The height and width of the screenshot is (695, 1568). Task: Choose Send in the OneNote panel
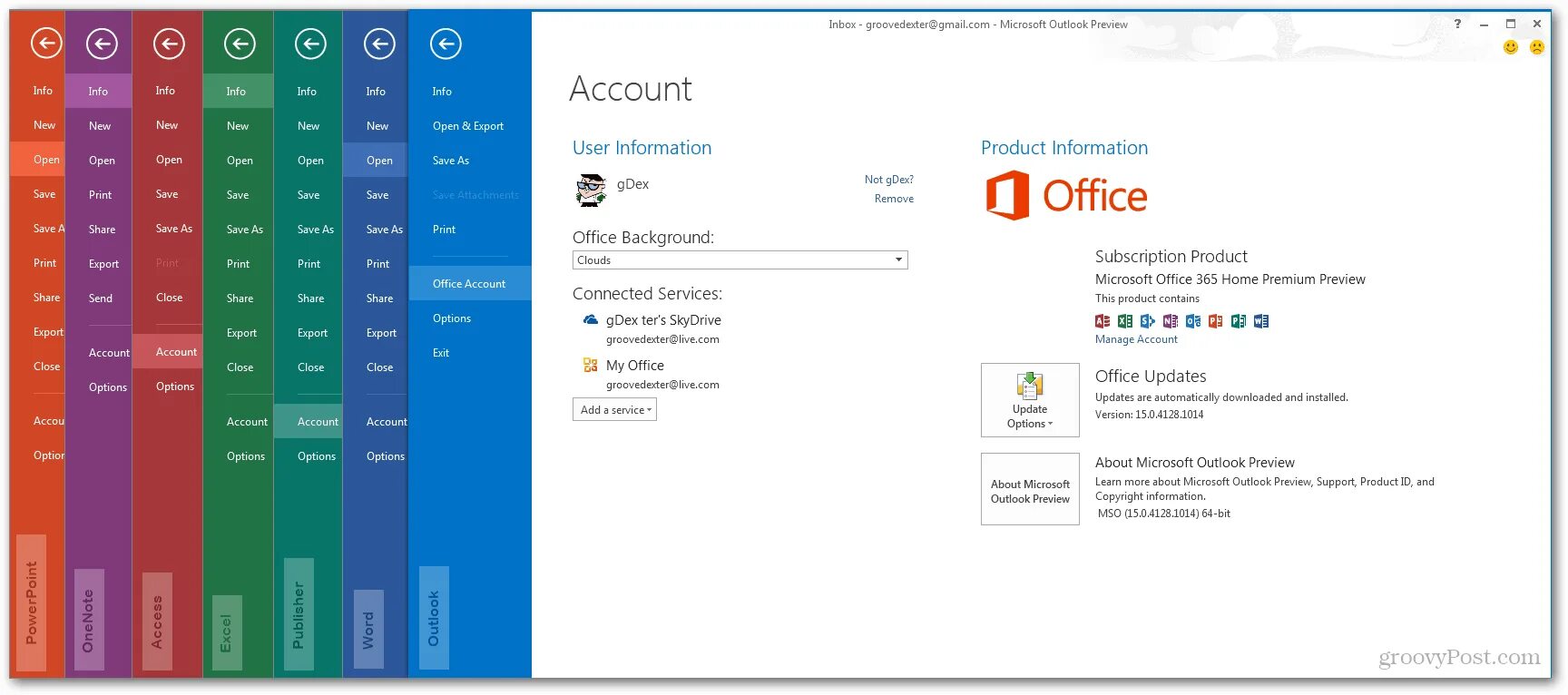tap(101, 299)
